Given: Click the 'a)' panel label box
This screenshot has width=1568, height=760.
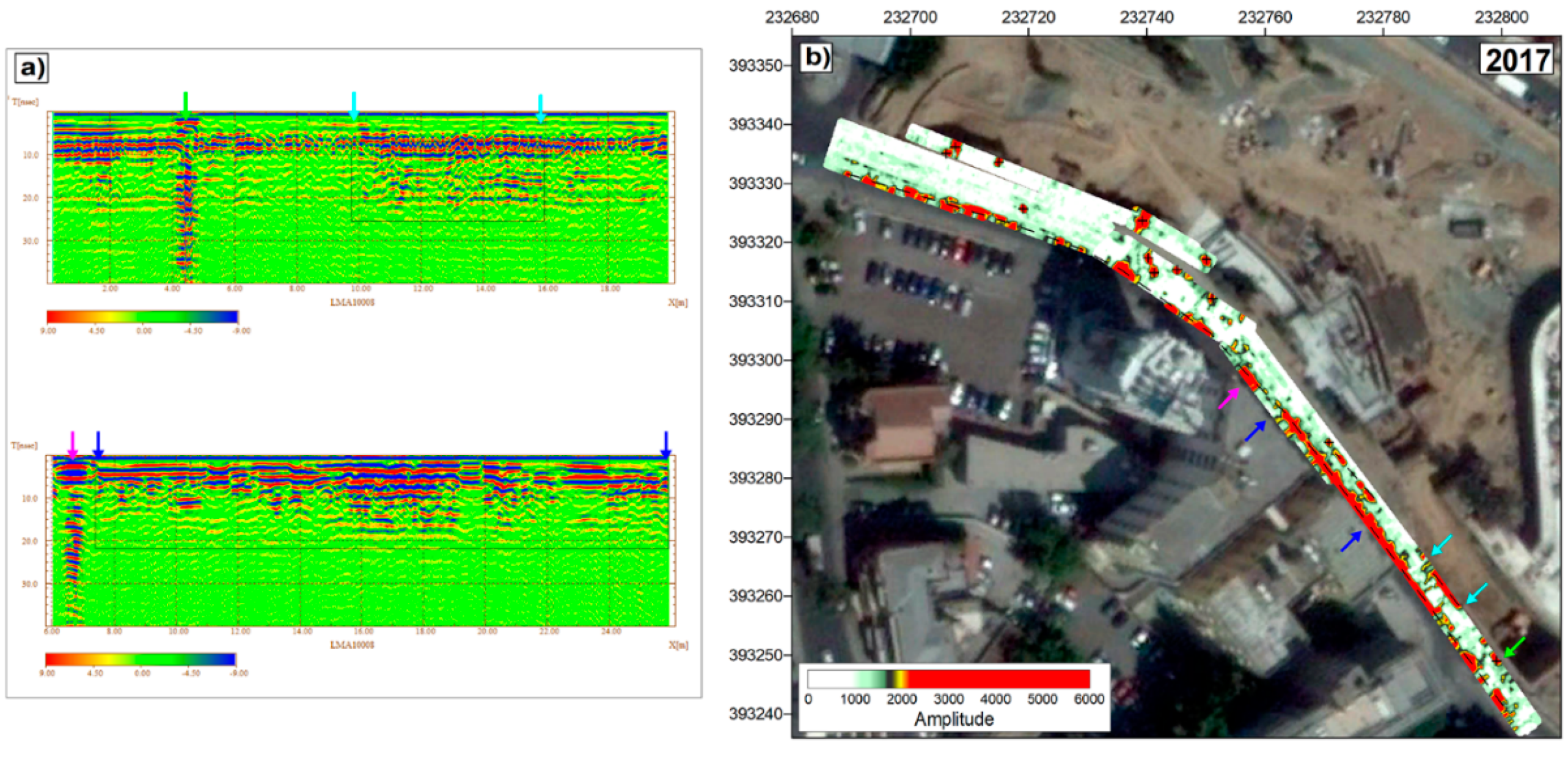Looking at the screenshot, I should [31, 68].
